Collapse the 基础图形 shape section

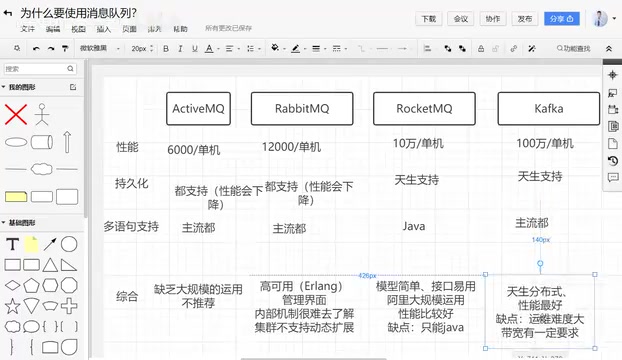point(4,222)
